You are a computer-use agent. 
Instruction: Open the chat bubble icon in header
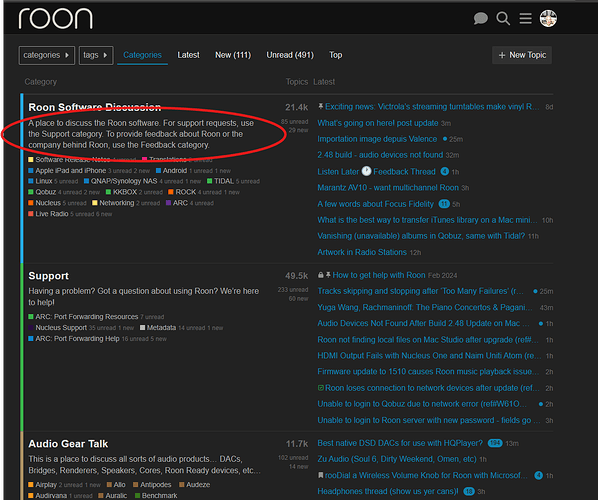coord(480,18)
